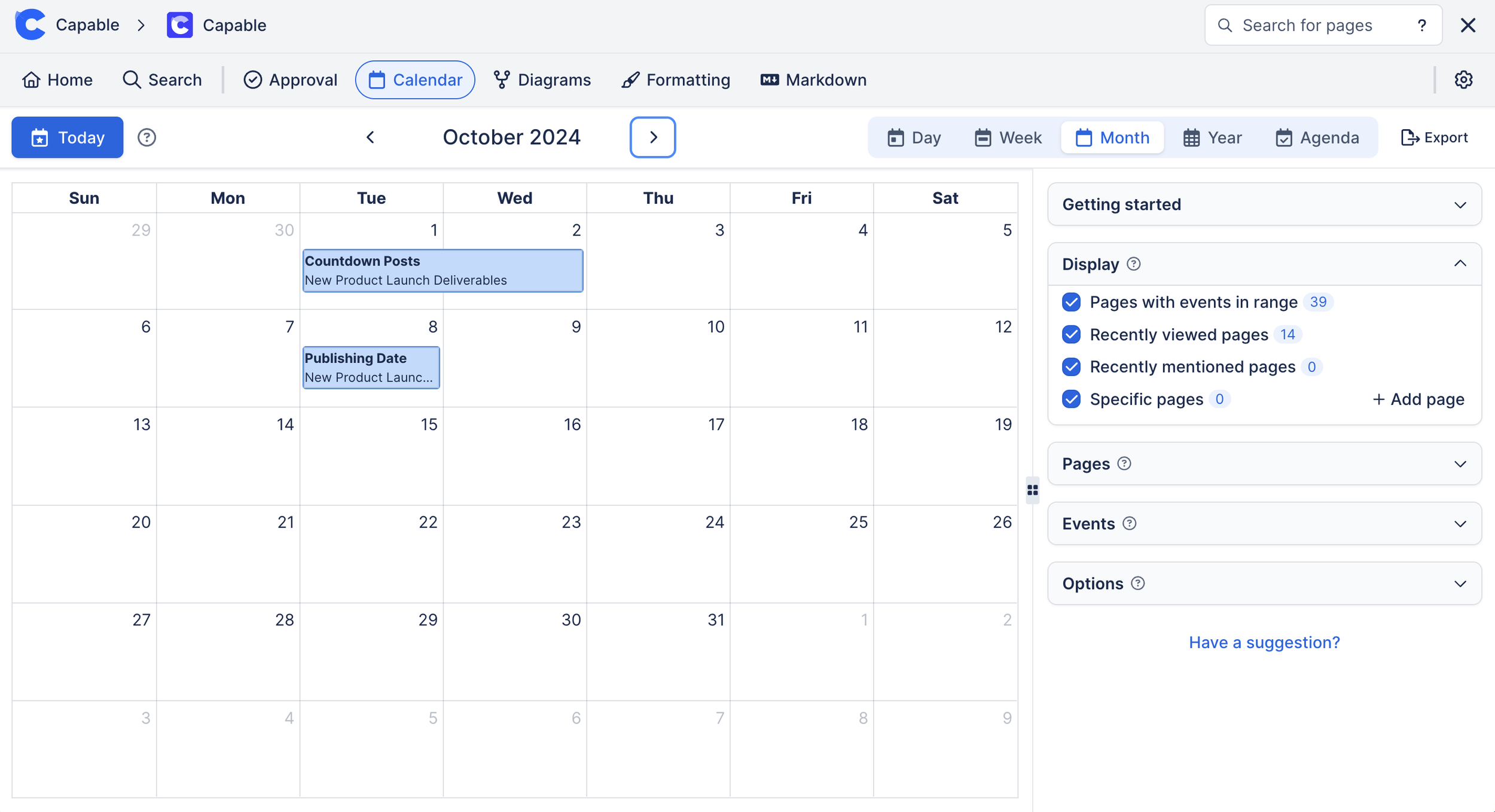Select October 20 on the calendar
Viewport: 1495px width, 812px height.
coord(84,554)
